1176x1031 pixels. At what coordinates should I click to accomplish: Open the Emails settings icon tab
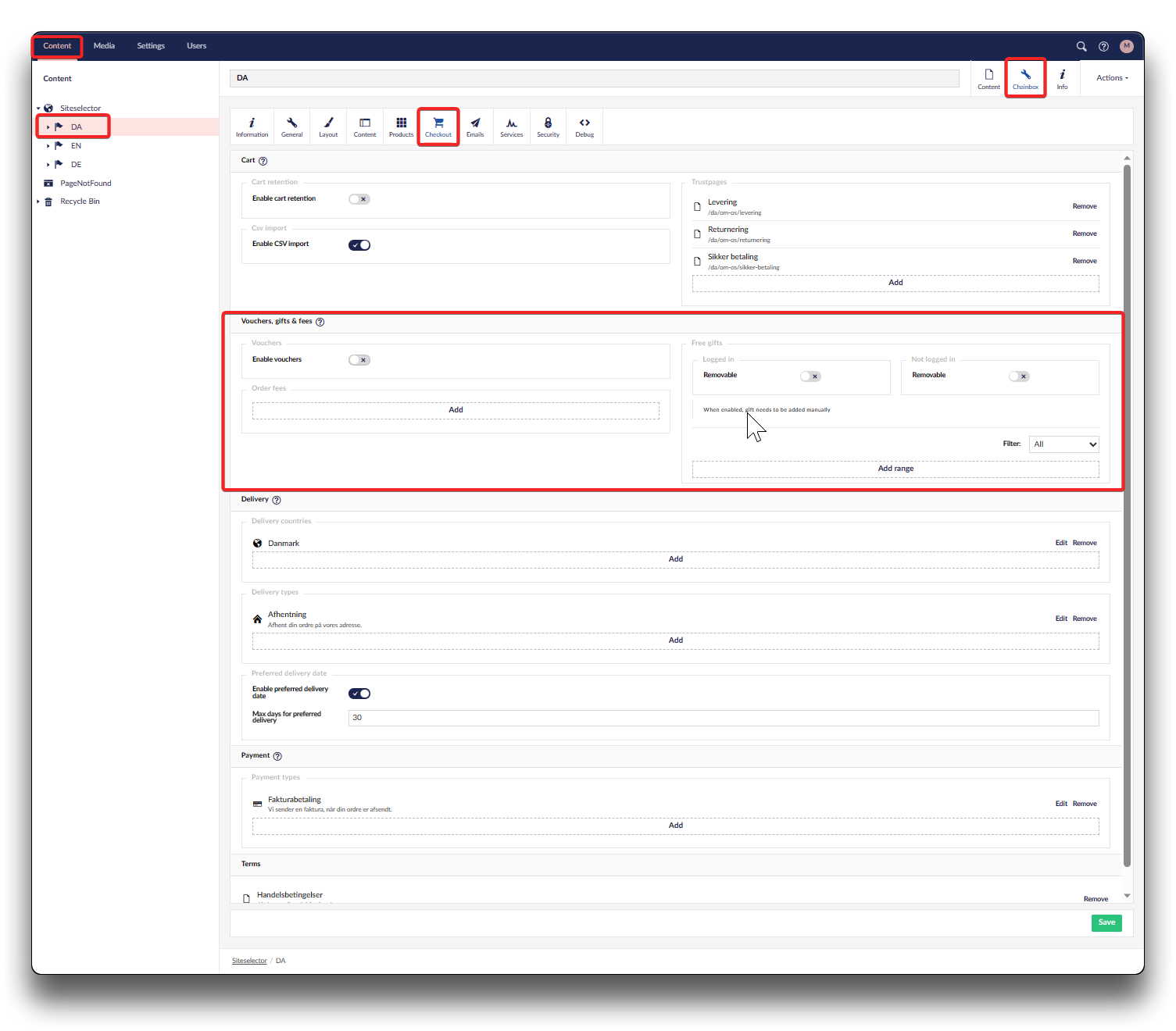[x=475, y=127]
